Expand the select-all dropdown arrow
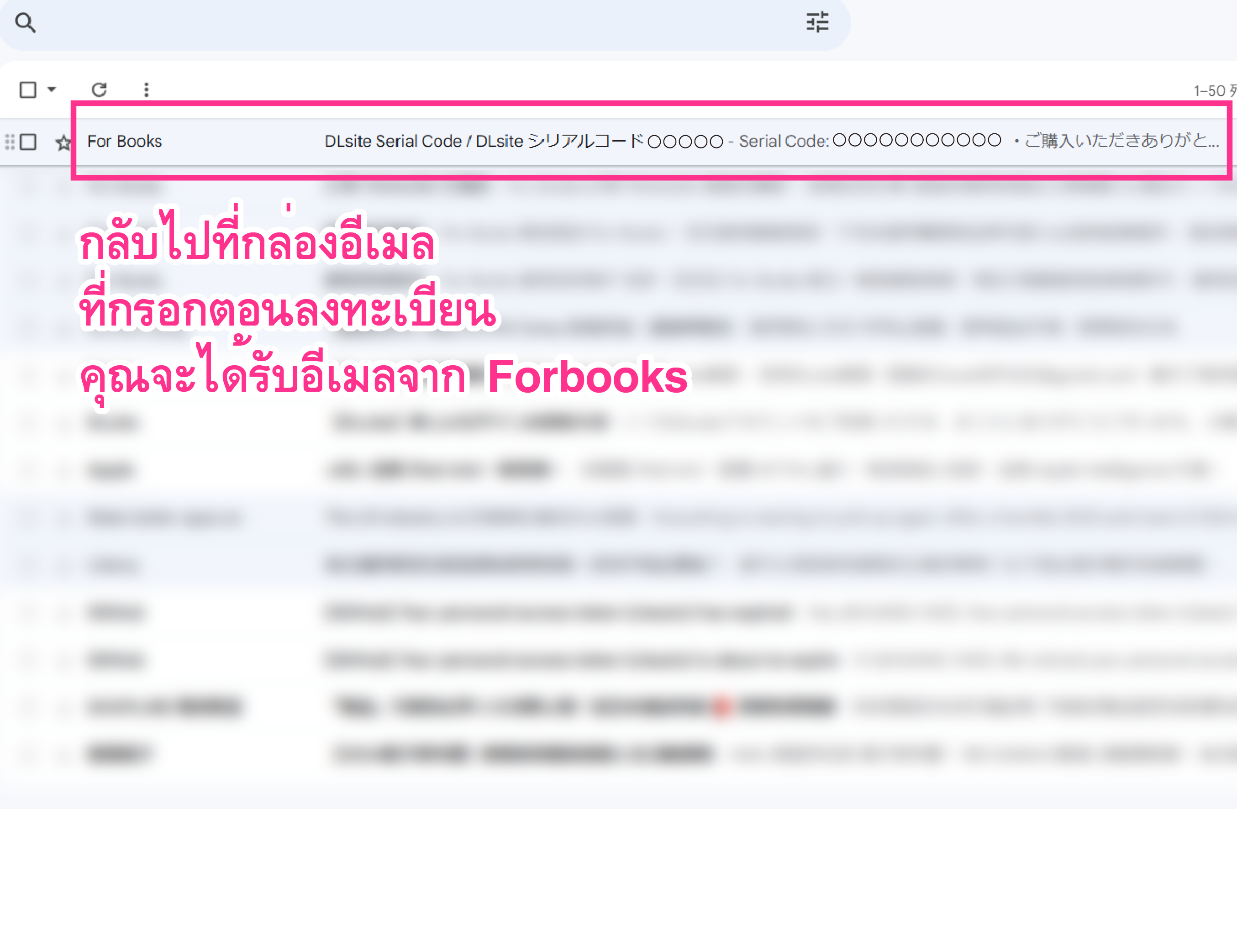 52,89
